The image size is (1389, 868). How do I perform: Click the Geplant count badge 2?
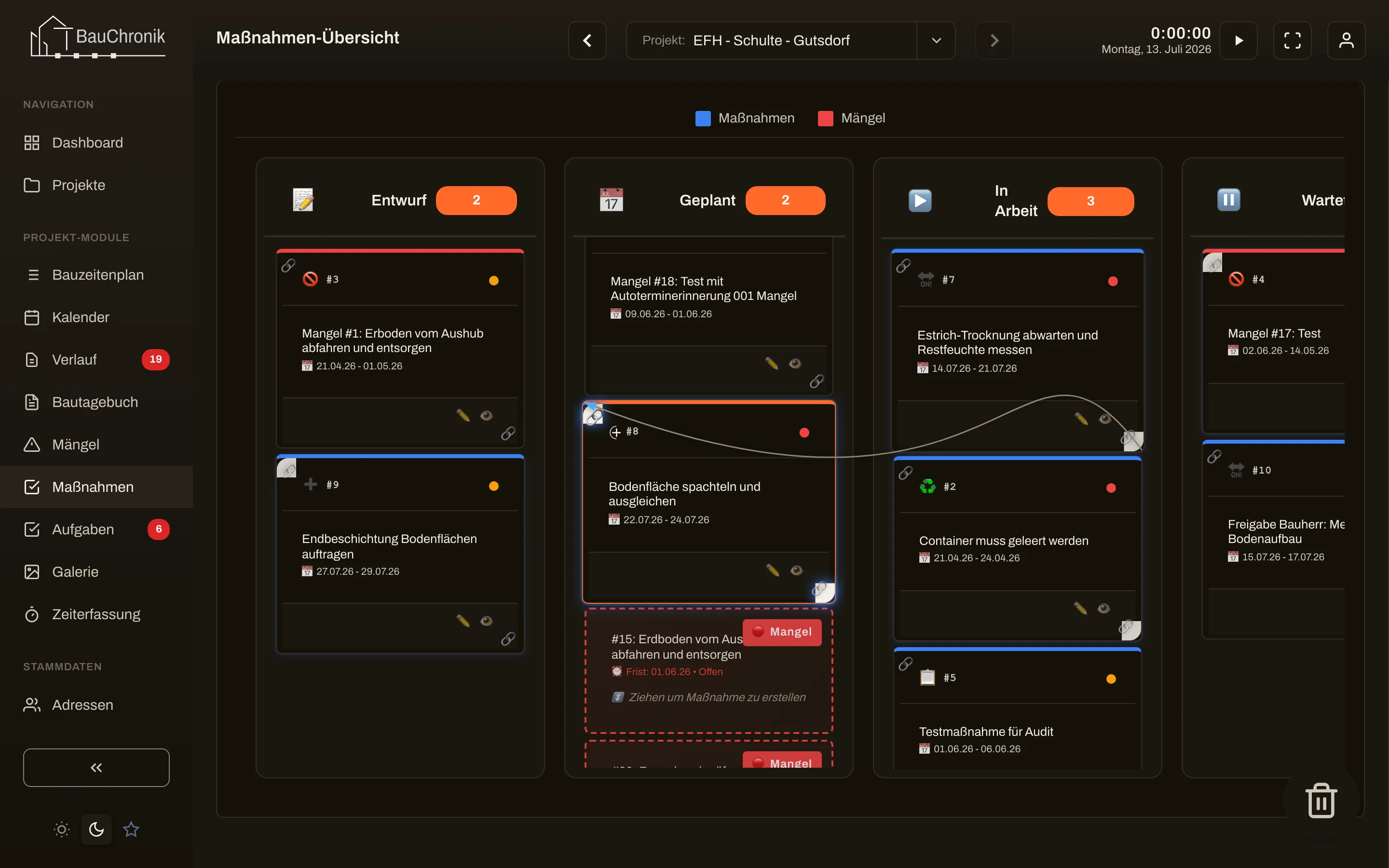[785, 200]
